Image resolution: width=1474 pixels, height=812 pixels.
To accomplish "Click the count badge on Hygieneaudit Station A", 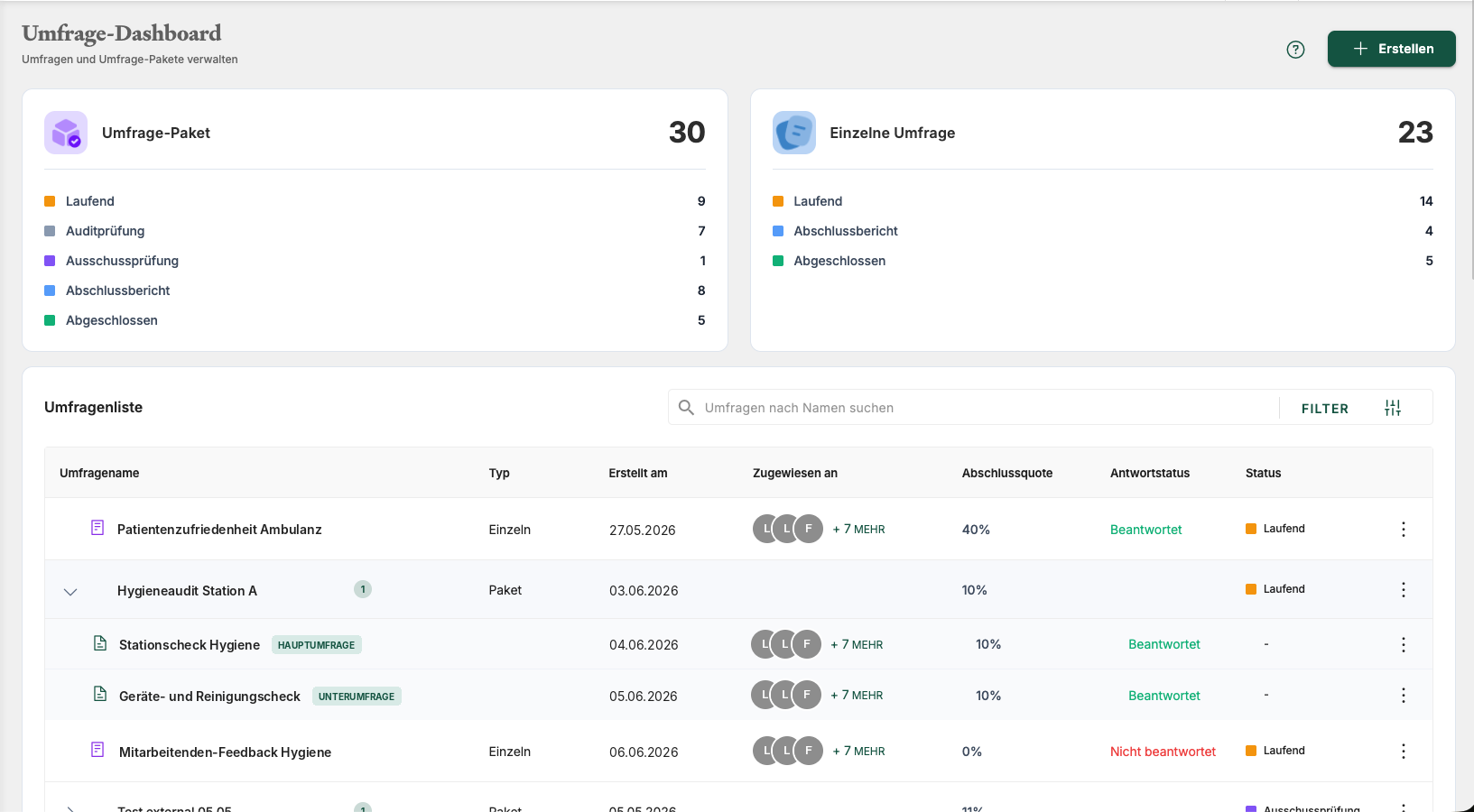I will [363, 589].
